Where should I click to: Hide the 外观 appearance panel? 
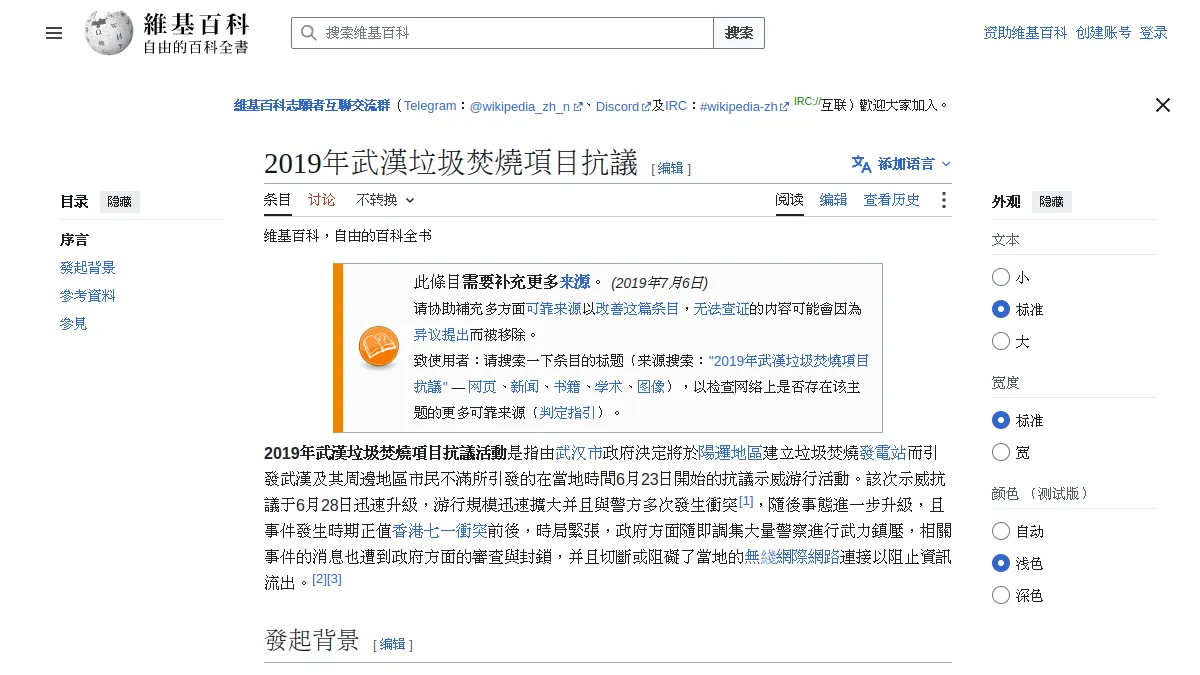[1052, 202]
